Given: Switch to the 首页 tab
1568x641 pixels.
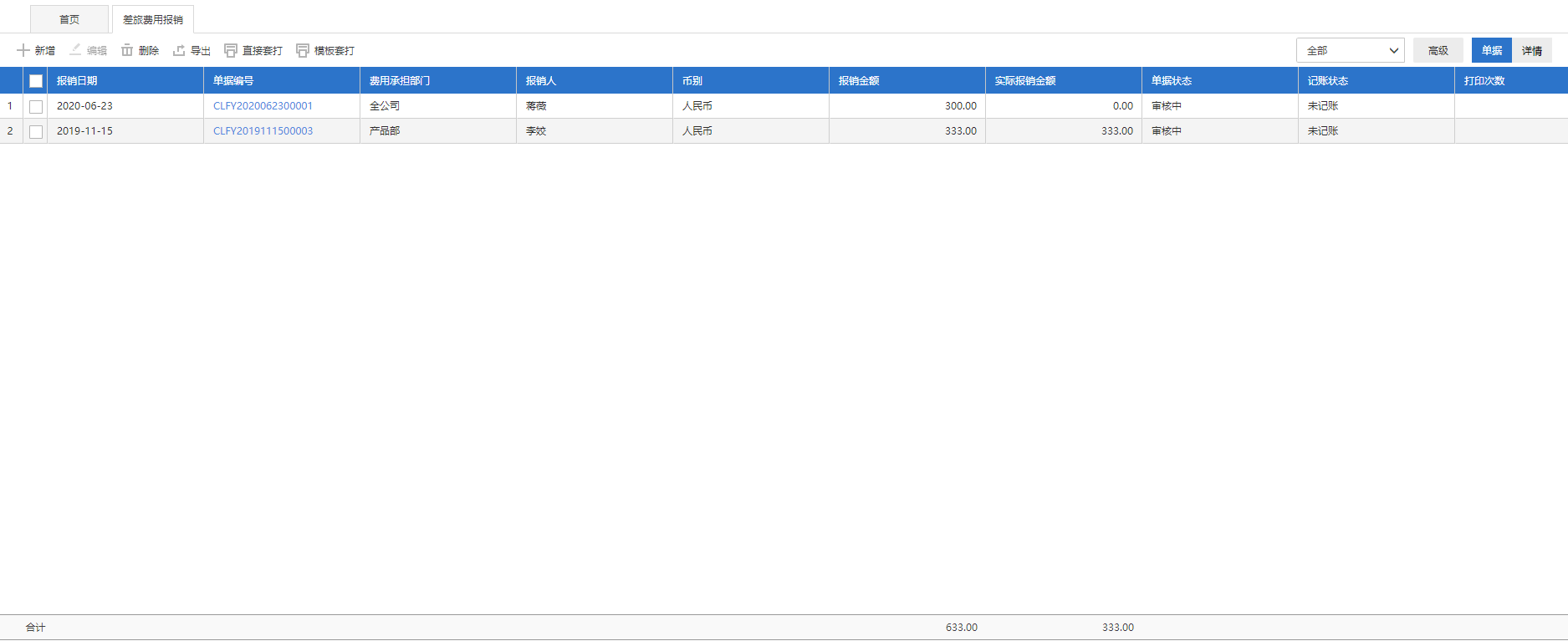Looking at the screenshot, I should click(x=69, y=19).
